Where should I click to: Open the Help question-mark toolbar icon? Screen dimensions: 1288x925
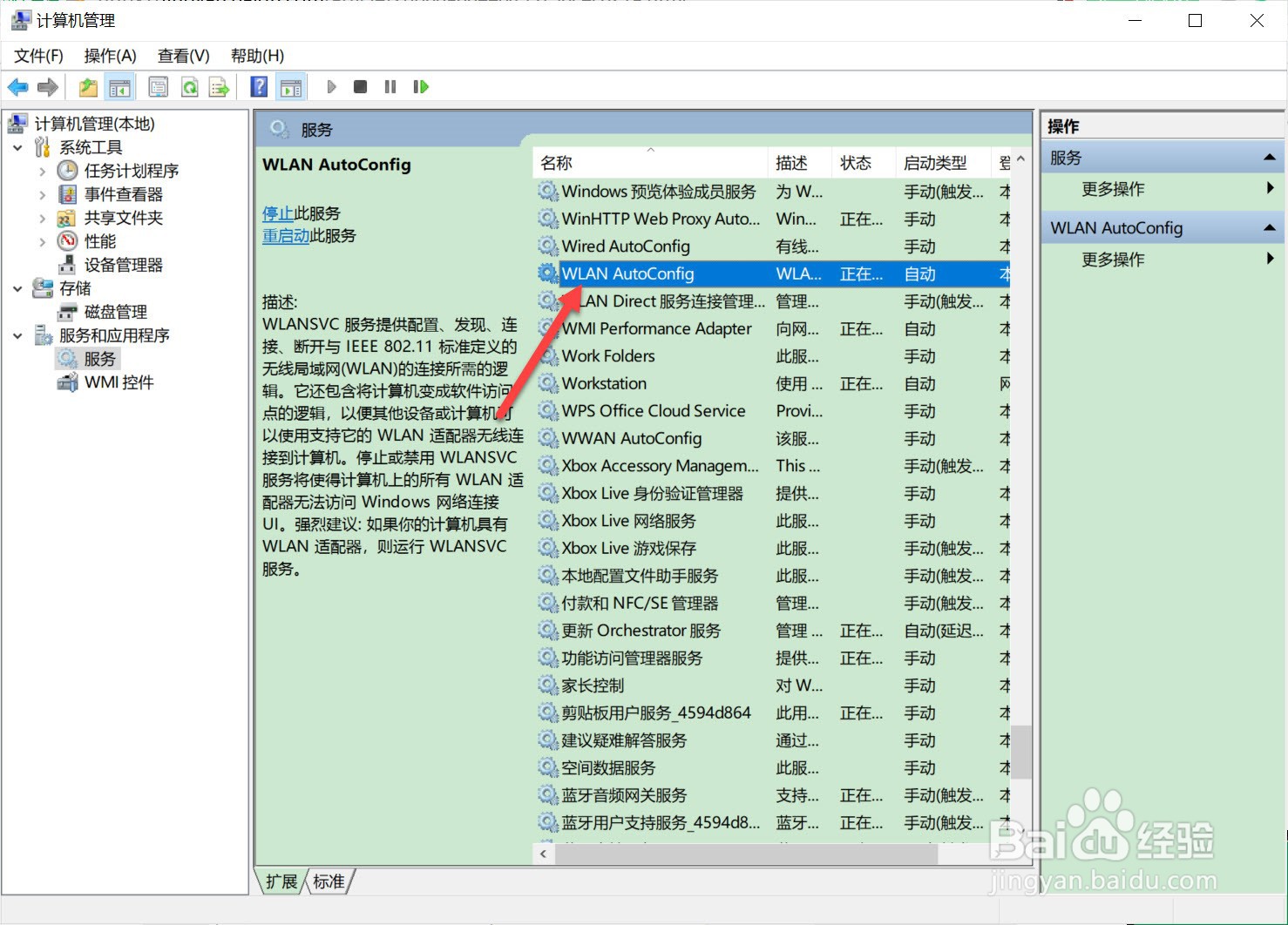[259, 87]
